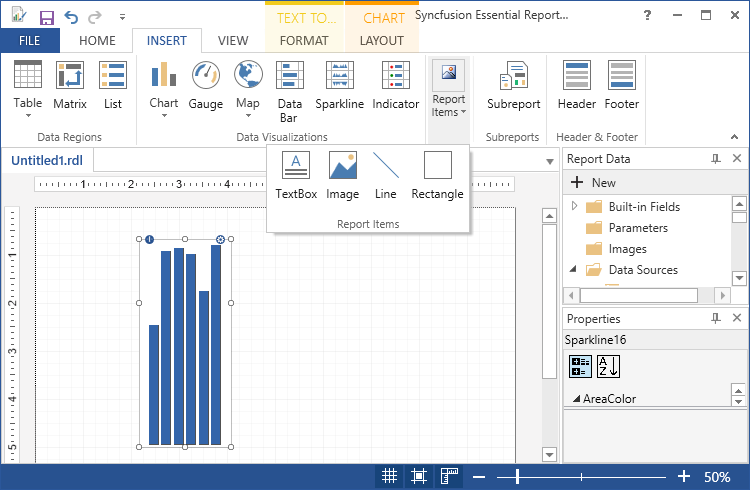Insert an Indicator data visualization
Image resolution: width=750 pixels, height=490 pixels.
click(x=395, y=85)
